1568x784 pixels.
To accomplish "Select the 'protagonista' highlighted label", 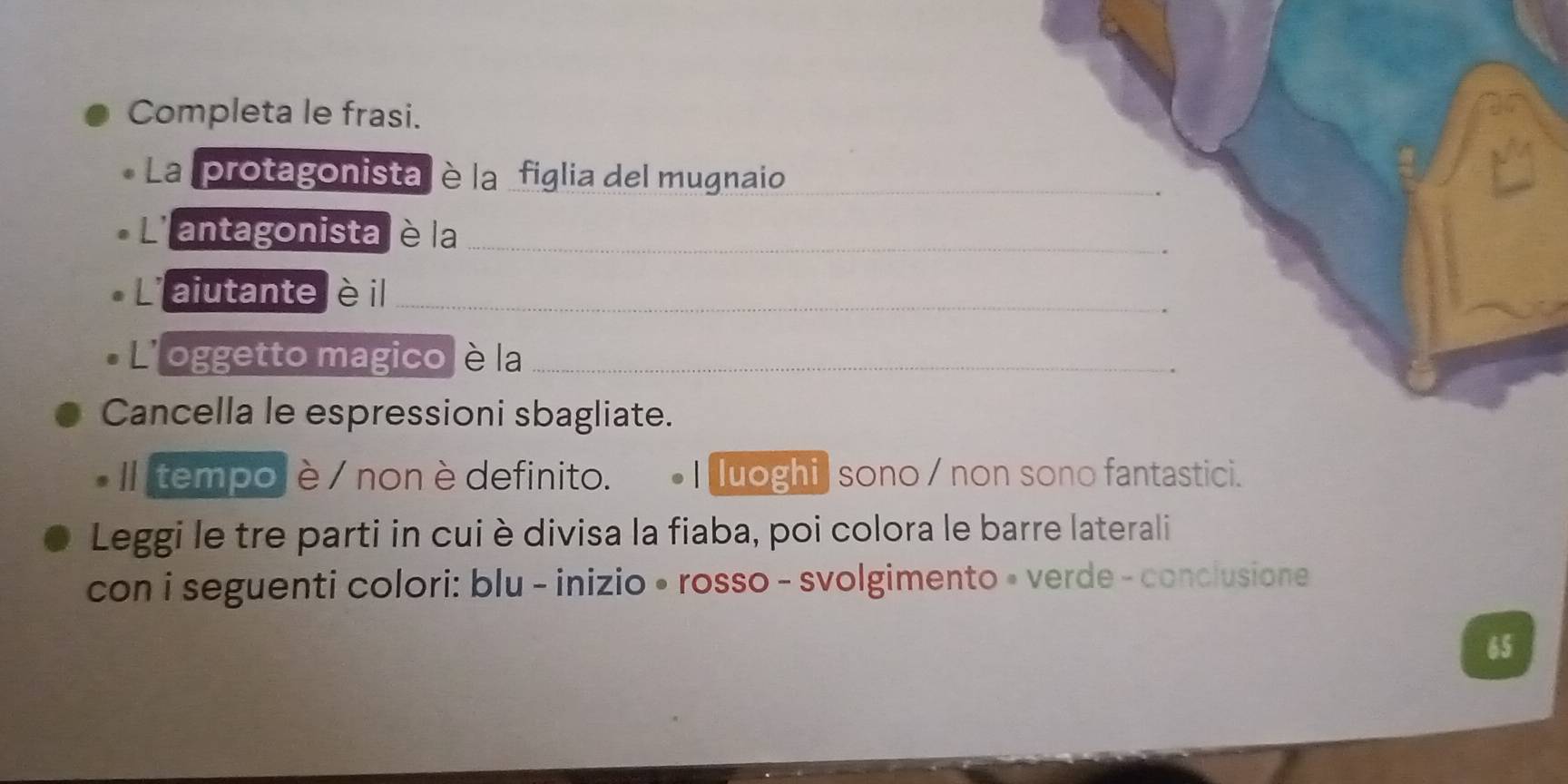I will 313,172.
